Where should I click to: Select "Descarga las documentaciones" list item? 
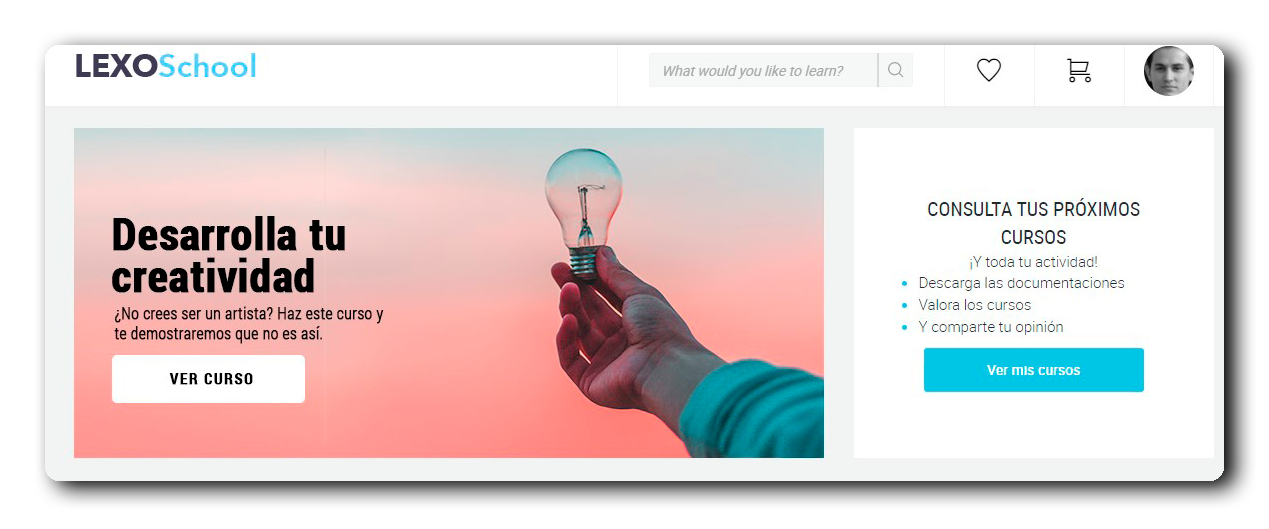pos(1021,283)
